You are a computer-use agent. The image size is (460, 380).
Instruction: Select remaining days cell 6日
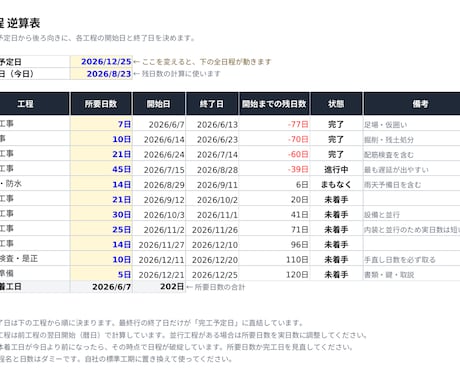coord(275,184)
